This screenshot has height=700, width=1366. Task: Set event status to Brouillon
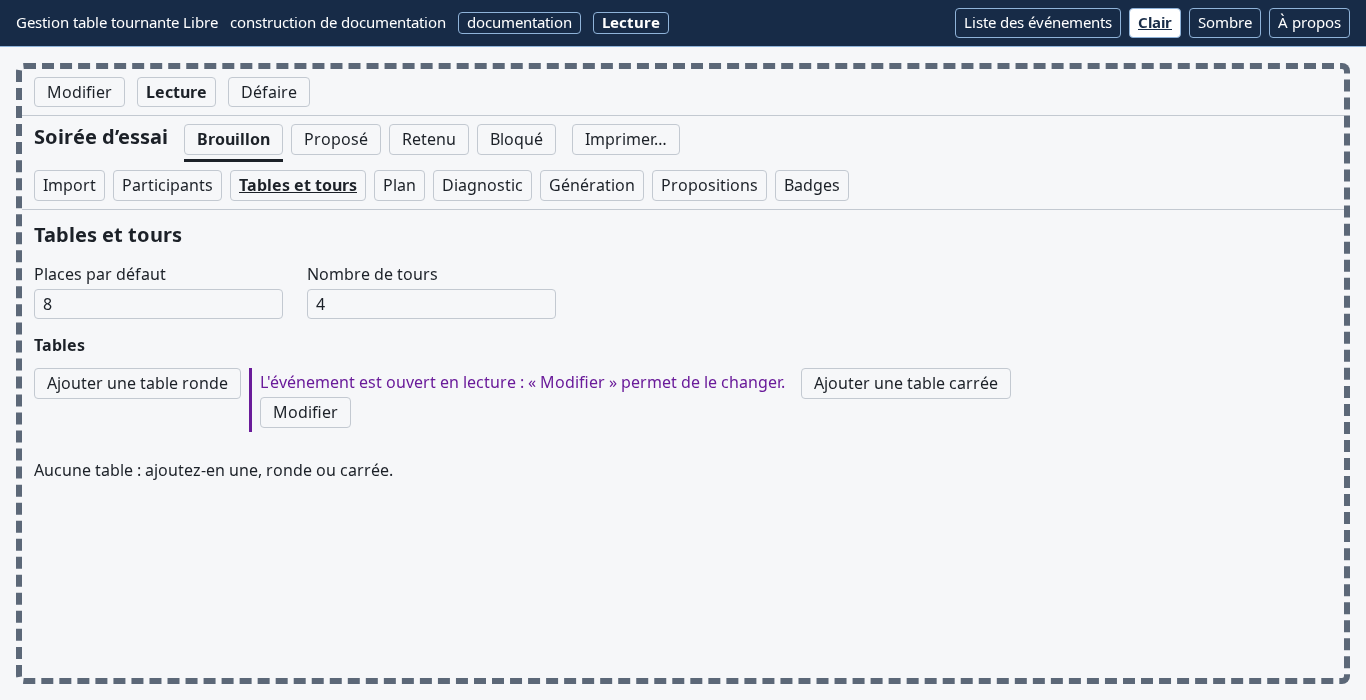[x=233, y=139]
